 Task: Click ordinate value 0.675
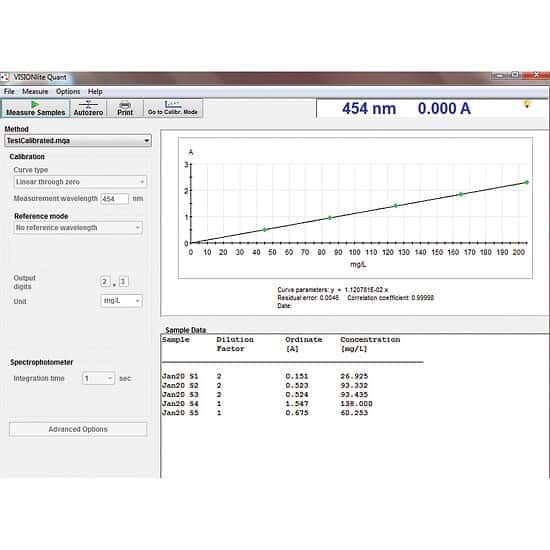297,413
